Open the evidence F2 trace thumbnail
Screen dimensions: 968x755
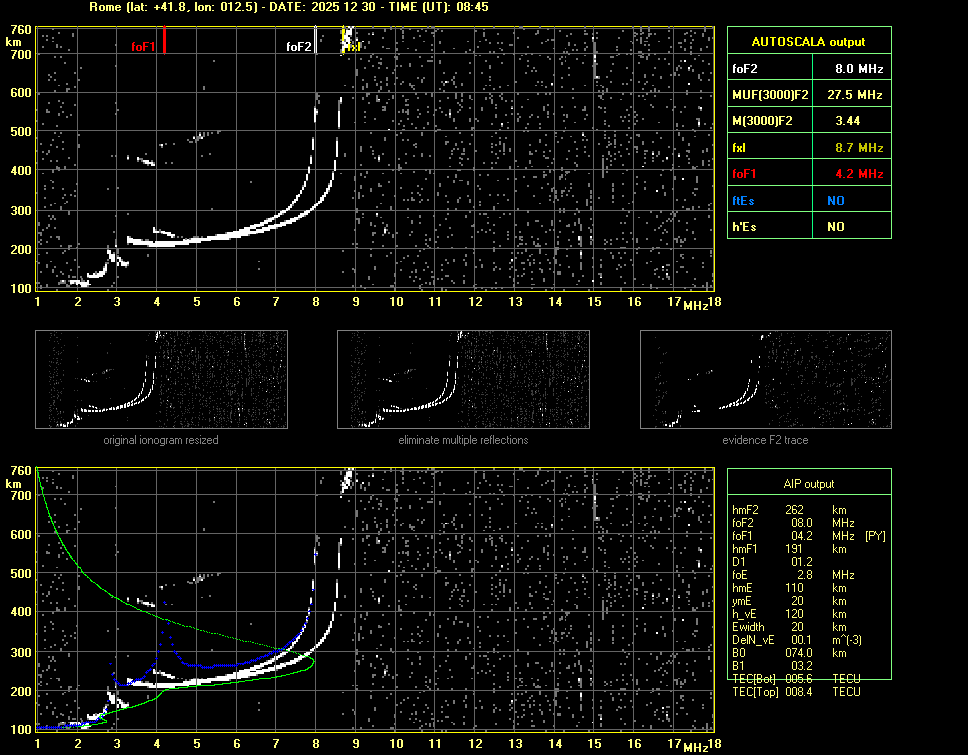(x=765, y=380)
